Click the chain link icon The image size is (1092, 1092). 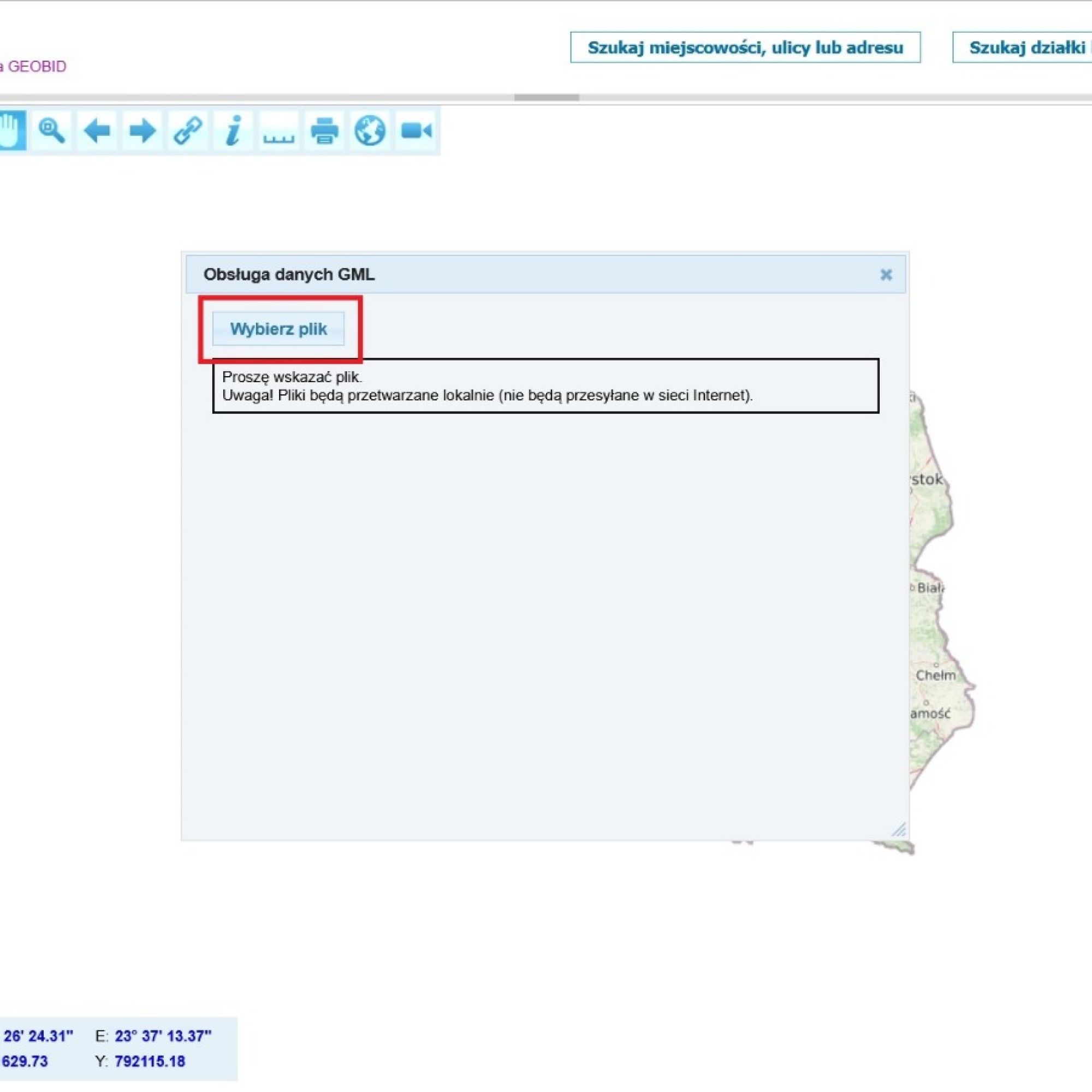188,130
